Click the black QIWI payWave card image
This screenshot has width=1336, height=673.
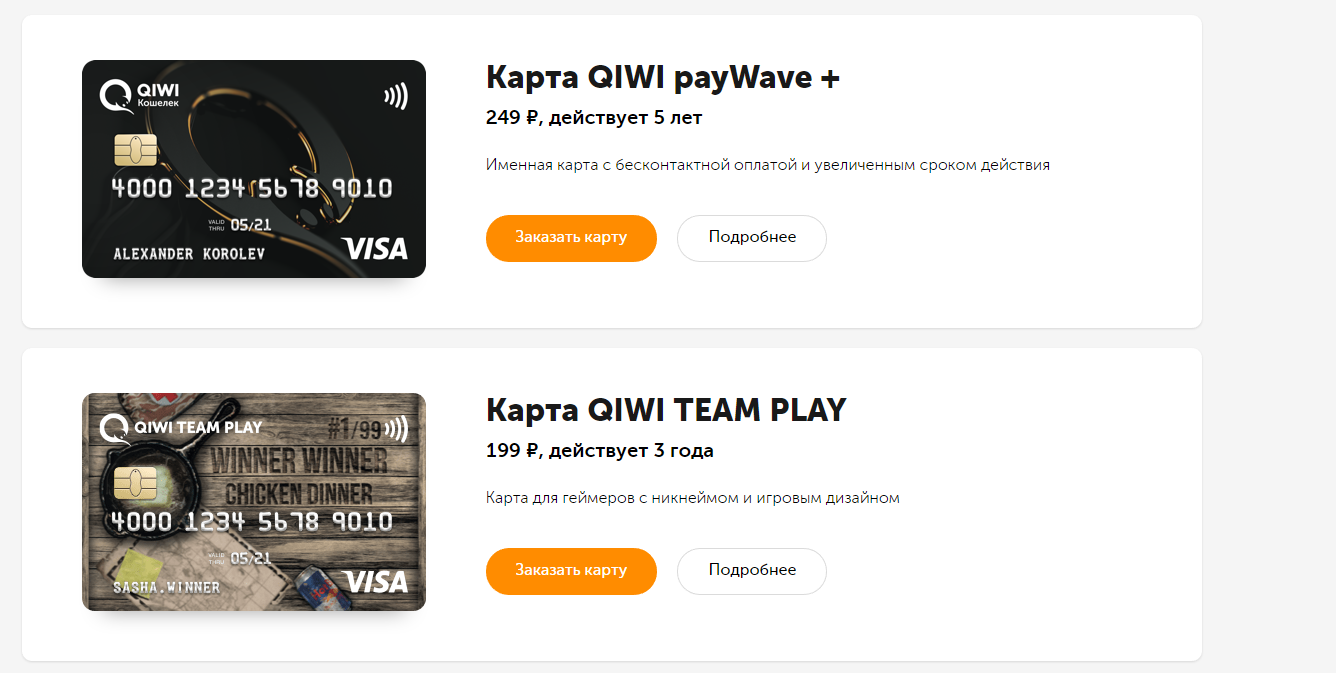point(254,169)
